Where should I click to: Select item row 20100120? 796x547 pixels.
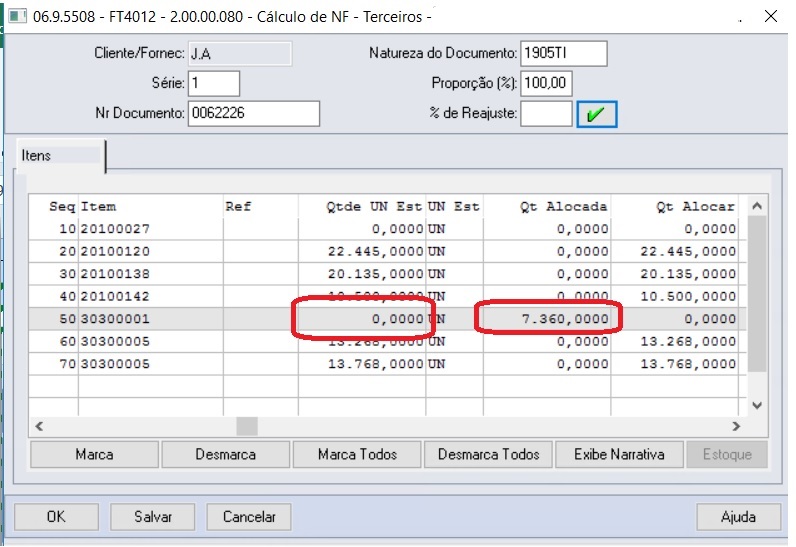pyautogui.click(x=387, y=251)
